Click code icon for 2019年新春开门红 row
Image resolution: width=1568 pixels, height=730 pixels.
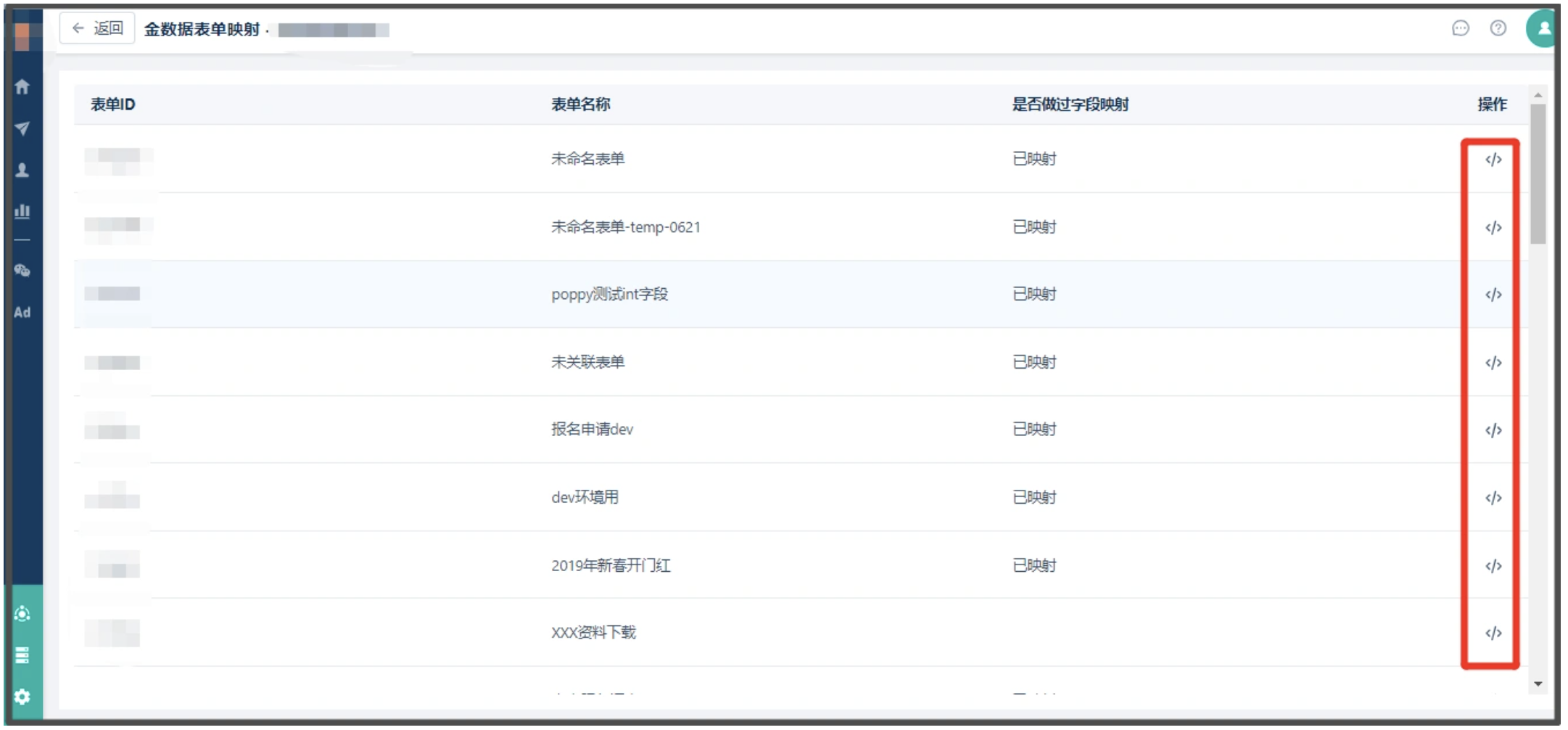pos(1493,566)
